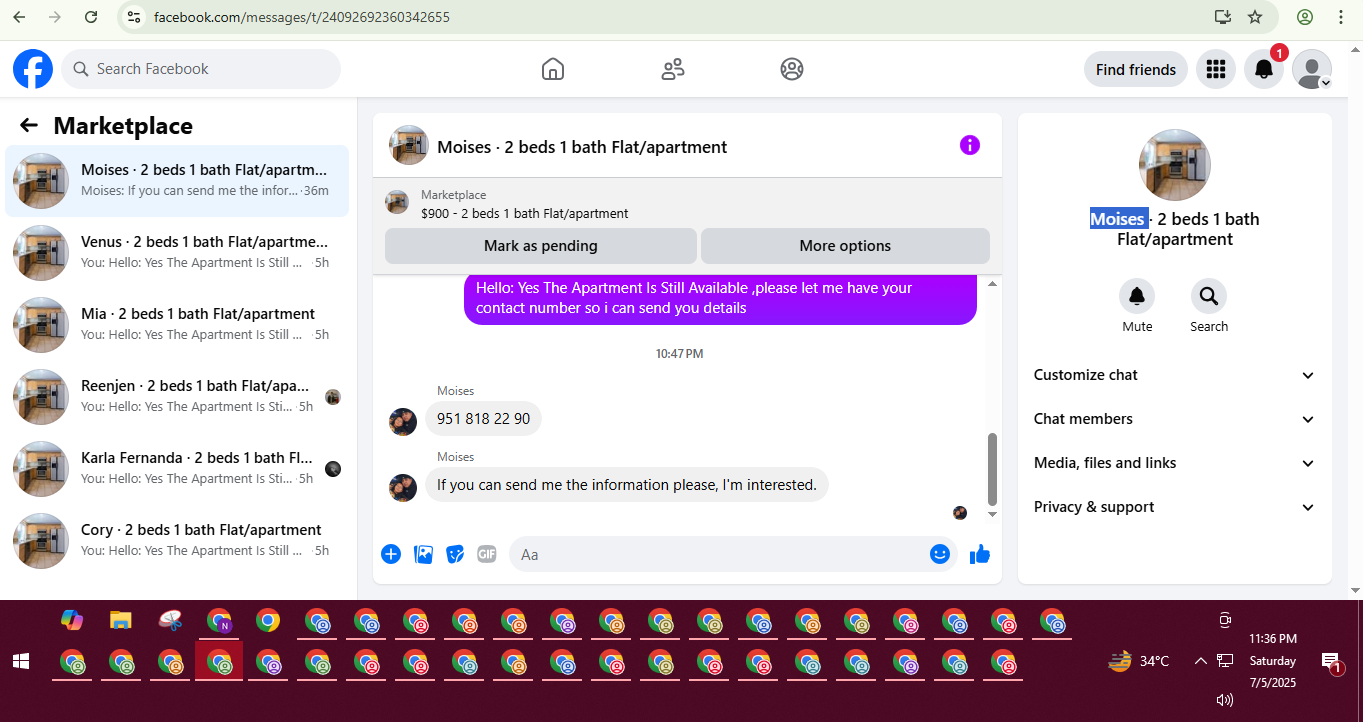This screenshot has height=722, width=1363.
Task: Choose a GIF icon
Action: pos(487,554)
